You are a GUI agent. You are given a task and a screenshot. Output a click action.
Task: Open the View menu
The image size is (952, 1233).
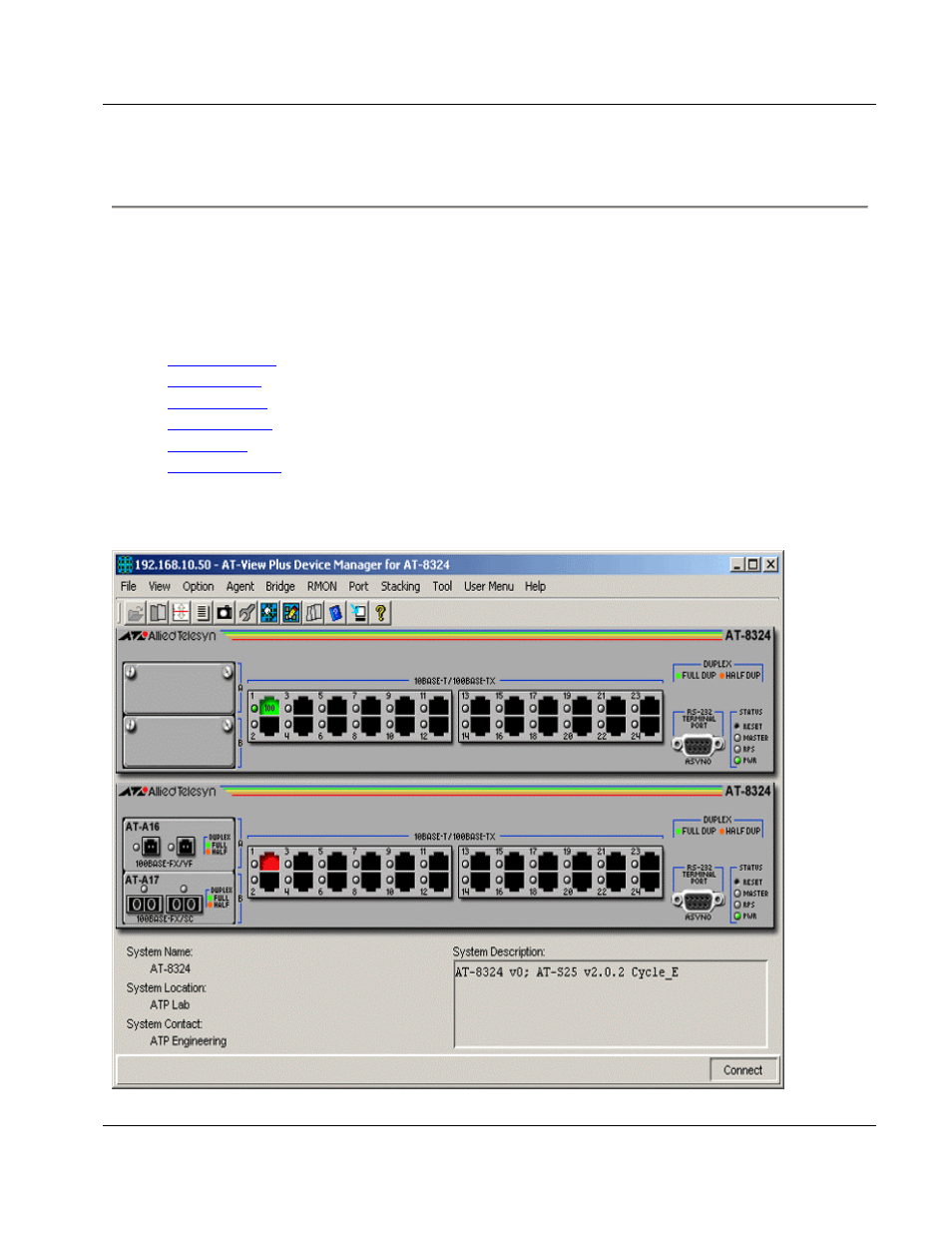click(160, 587)
